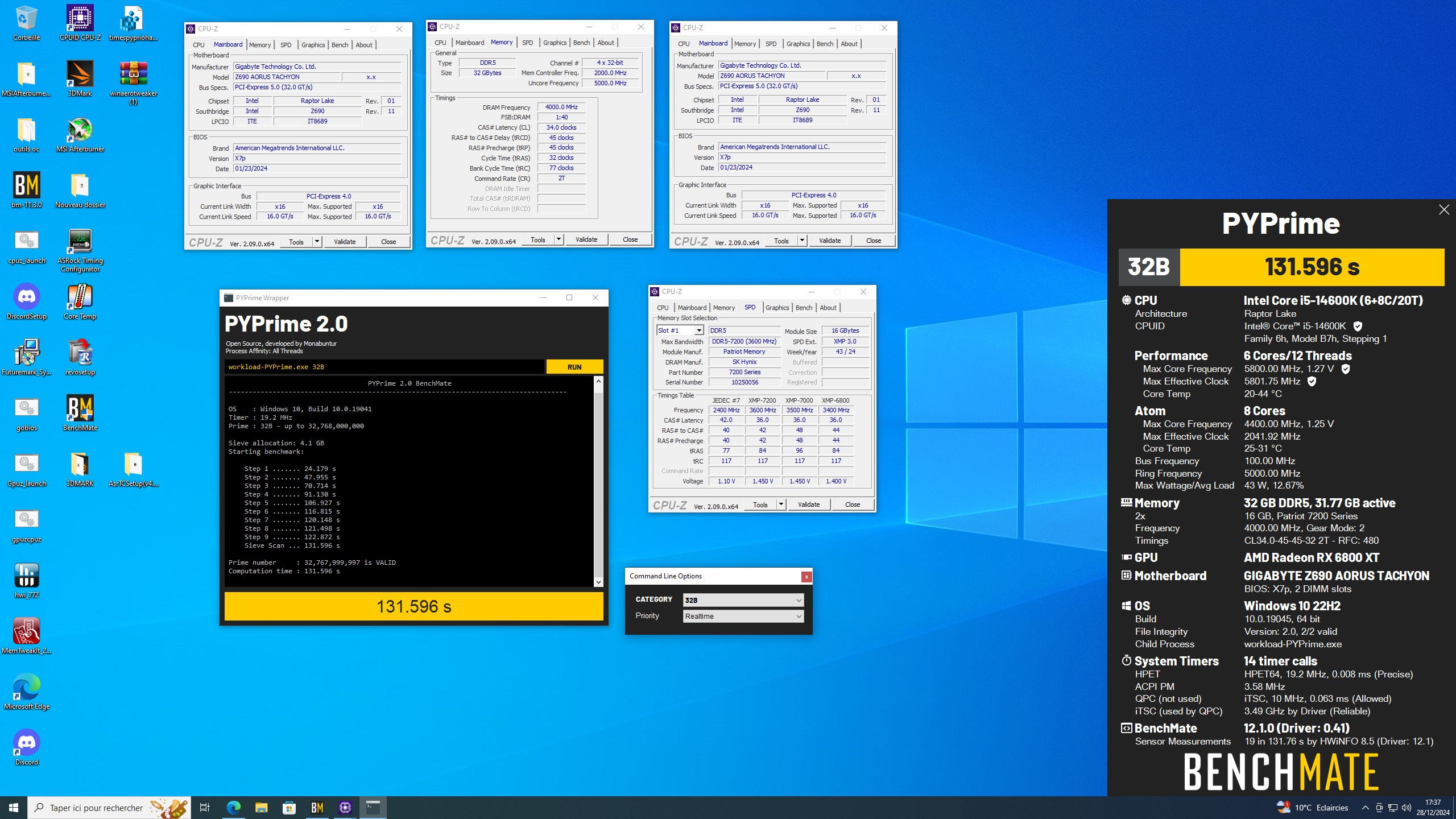The width and height of the screenshot is (1456, 819).
Task: Open the bm-11.3.0 desktop icon
Action: click(26, 190)
